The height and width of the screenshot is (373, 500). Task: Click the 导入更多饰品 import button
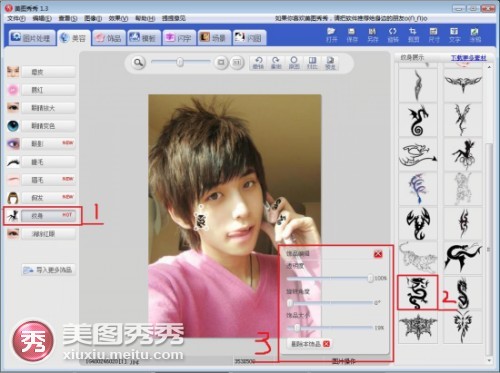pos(48,270)
